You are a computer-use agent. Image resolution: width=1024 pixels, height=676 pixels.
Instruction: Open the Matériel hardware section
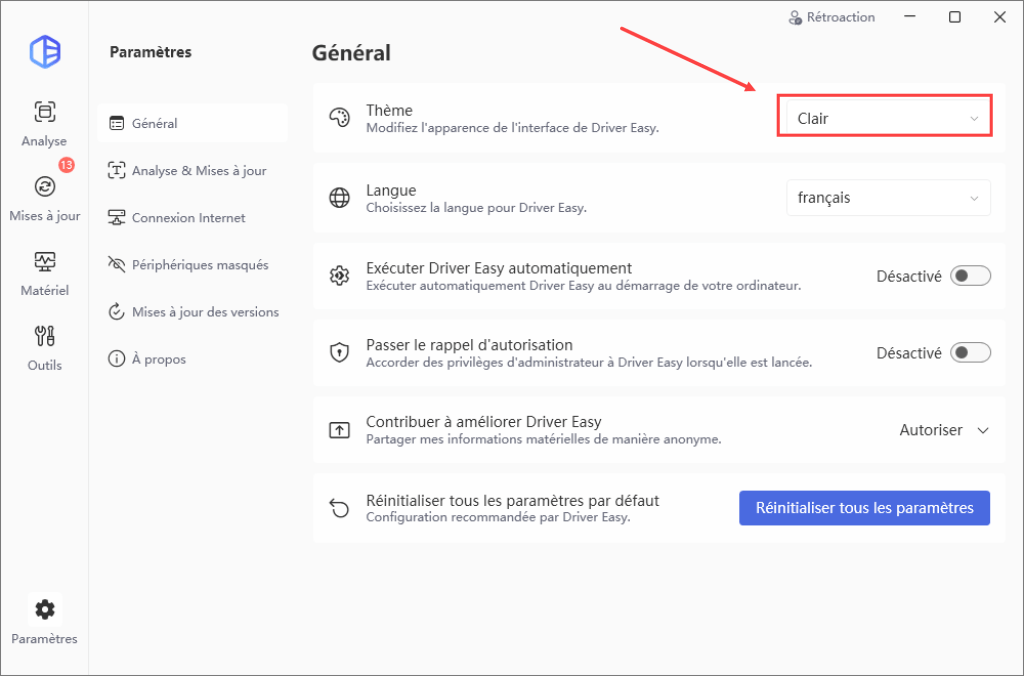point(44,274)
